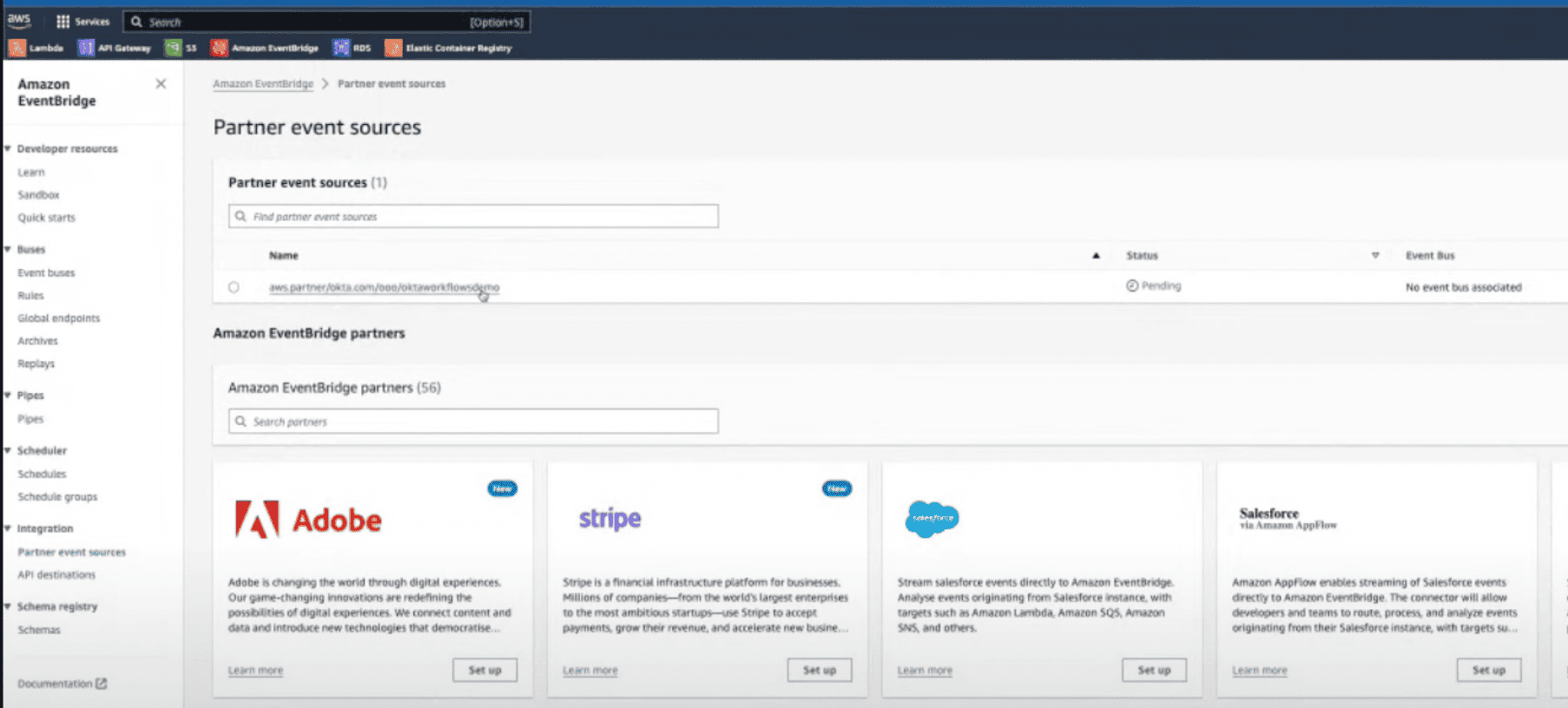This screenshot has height=708, width=1568.
Task: Click the Adobe logo
Action: pyautogui.click(x=308, y=520)
